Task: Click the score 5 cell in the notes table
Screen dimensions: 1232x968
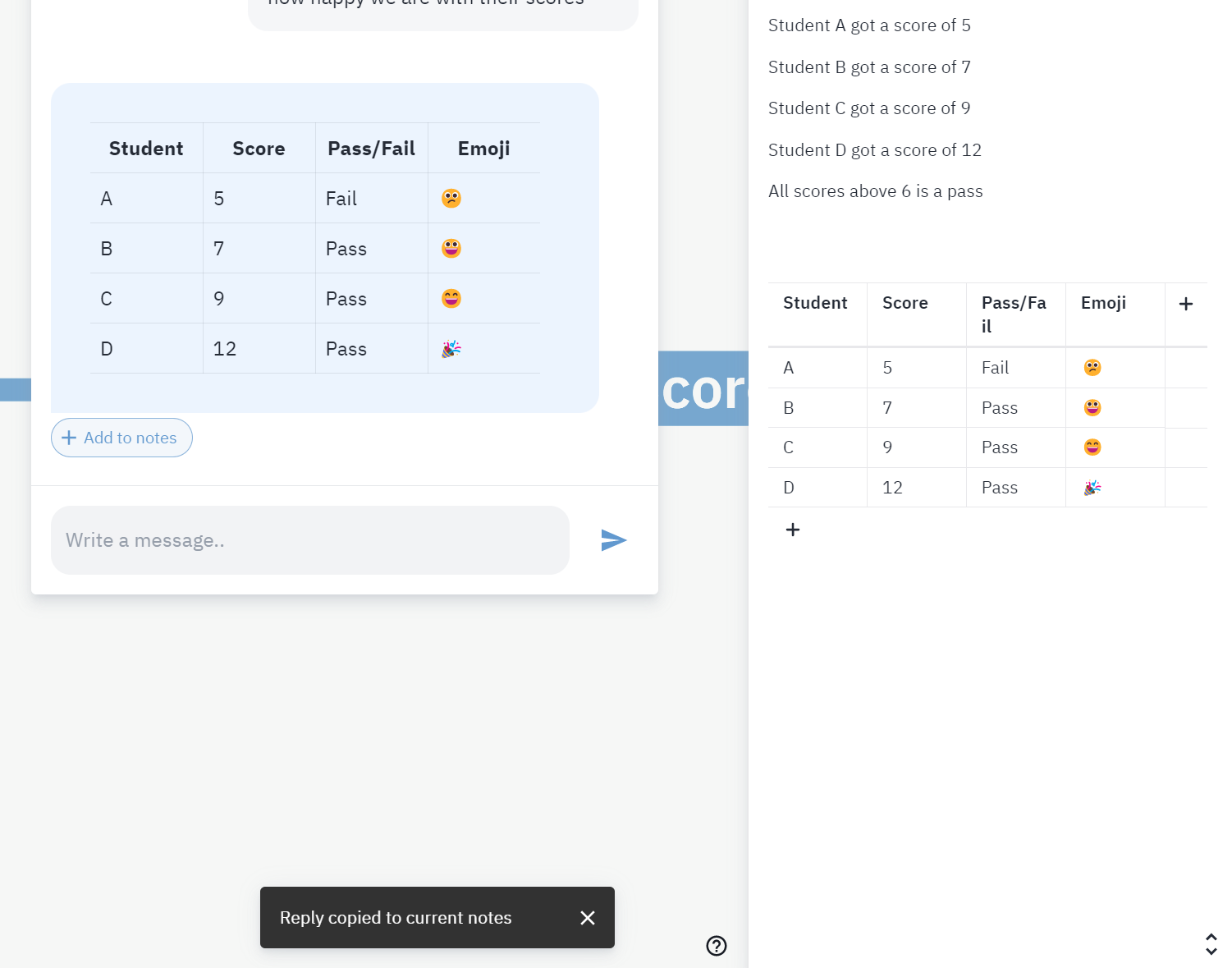Action: click(x=917, y=368)
